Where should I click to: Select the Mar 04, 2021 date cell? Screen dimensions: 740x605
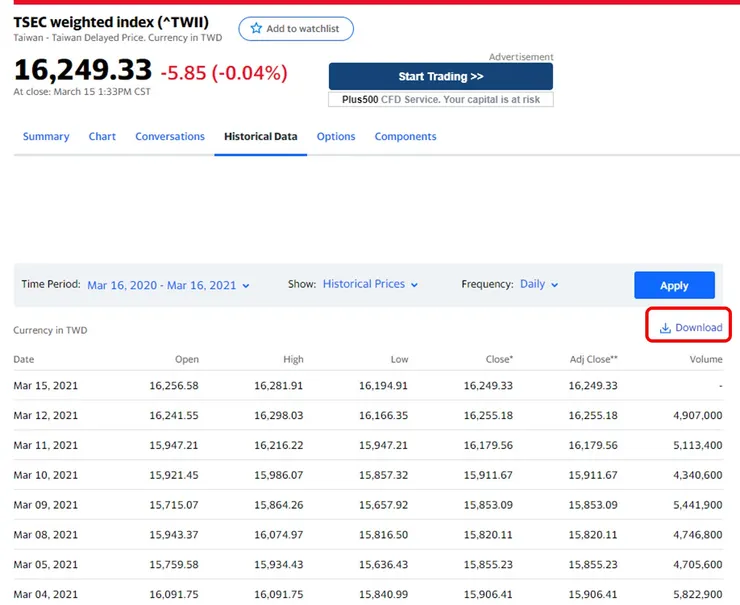(x=46, y=594)
